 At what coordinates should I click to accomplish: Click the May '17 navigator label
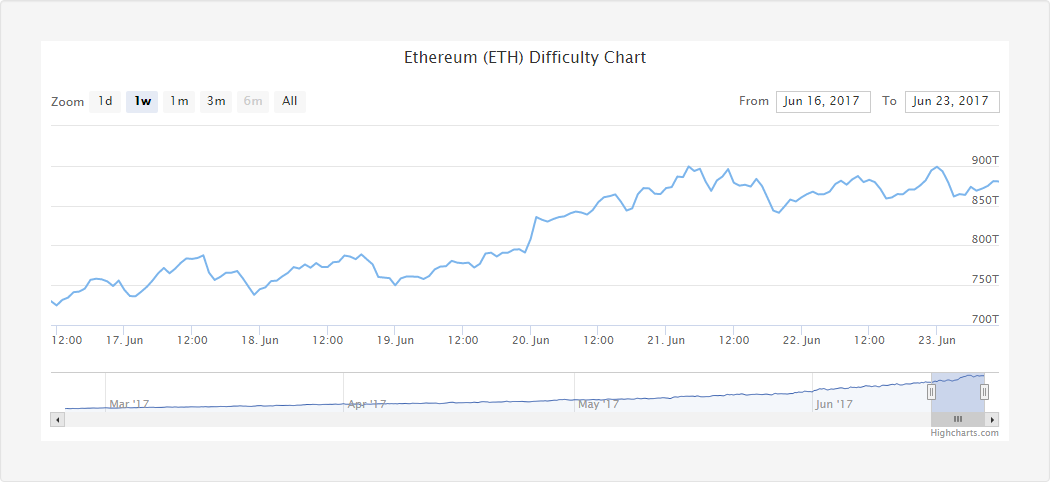598,404
